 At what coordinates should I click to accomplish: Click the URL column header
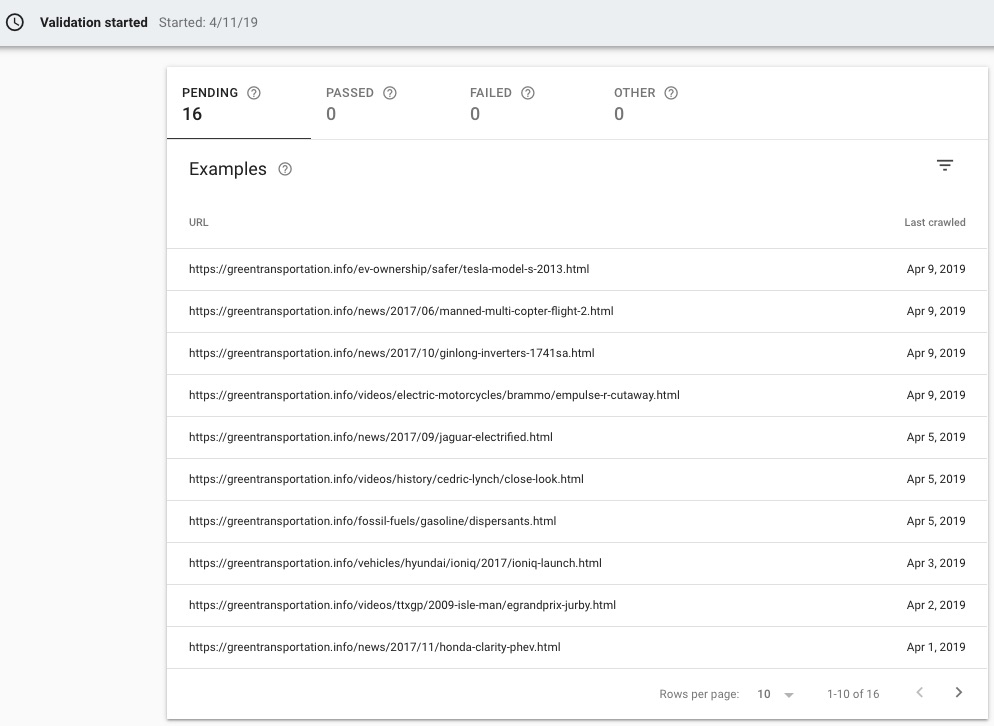point(198,223)
